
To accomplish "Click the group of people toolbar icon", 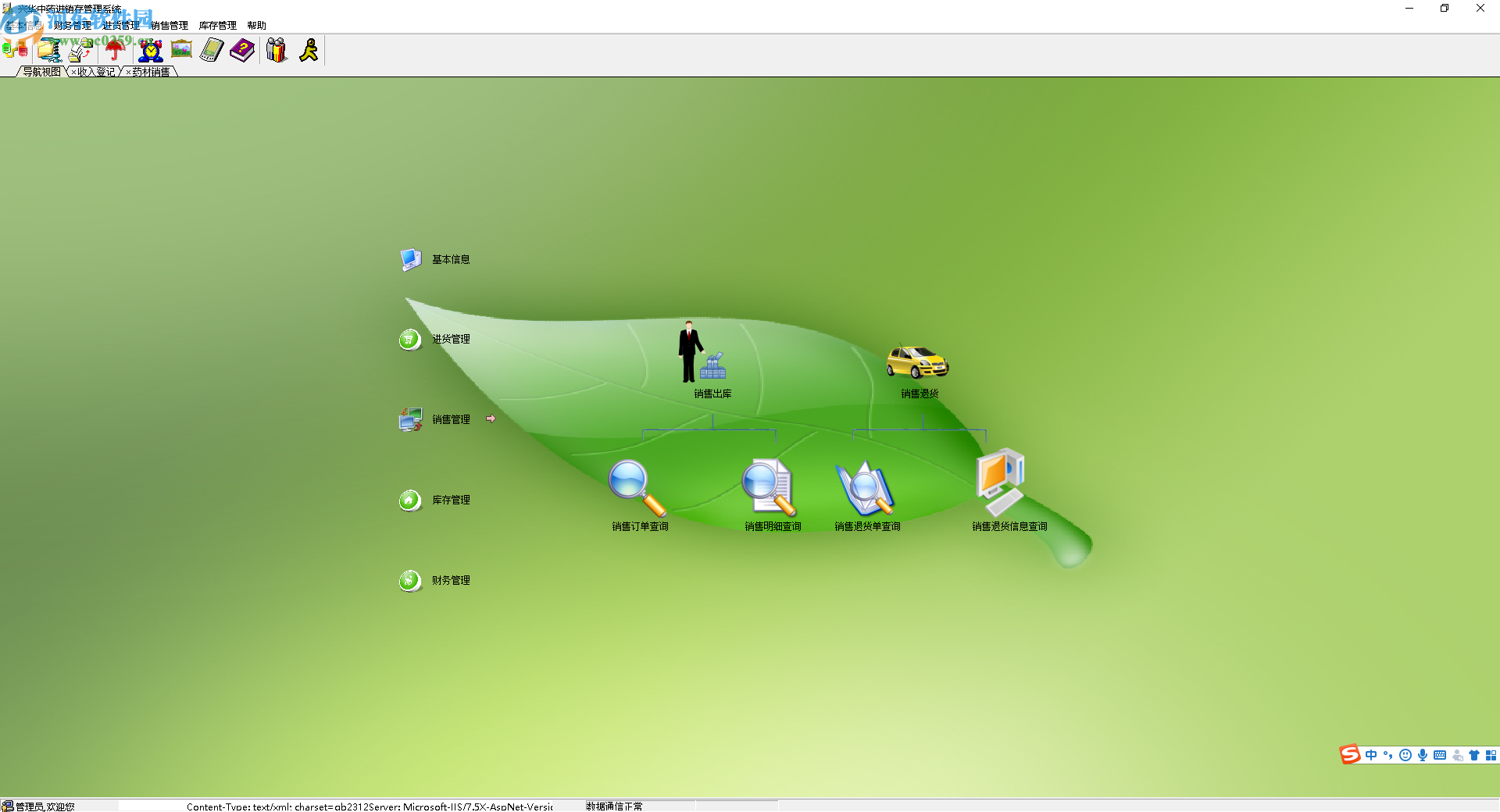I will click(277, 51).
